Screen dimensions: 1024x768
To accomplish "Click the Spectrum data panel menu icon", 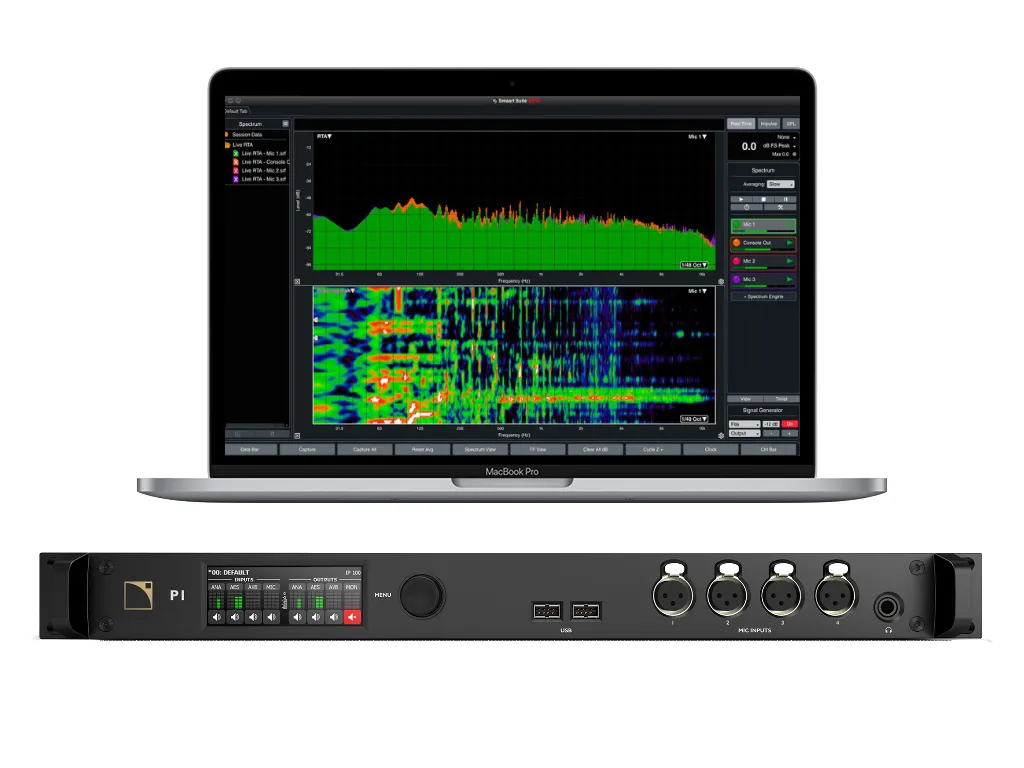I will coord(285,124).
